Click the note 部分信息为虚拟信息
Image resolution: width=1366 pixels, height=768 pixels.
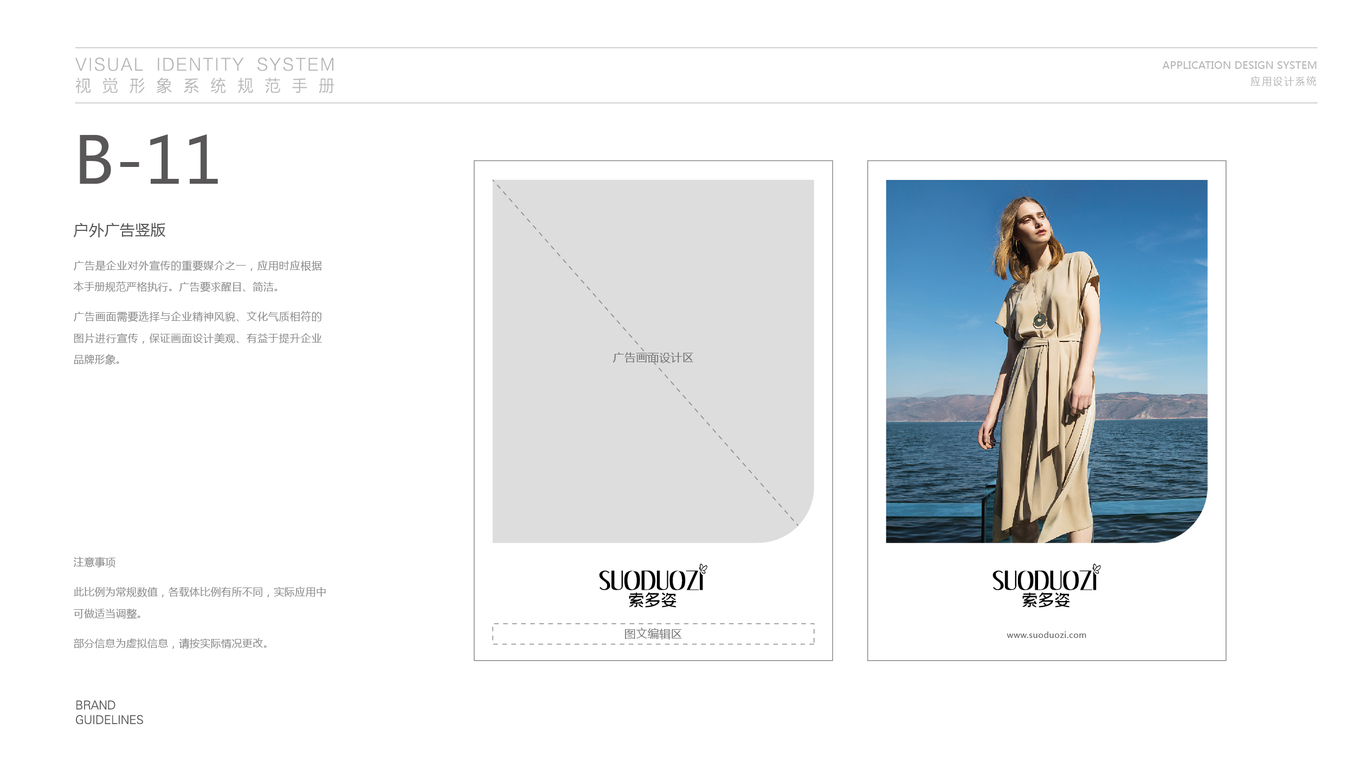pos(171,643)
